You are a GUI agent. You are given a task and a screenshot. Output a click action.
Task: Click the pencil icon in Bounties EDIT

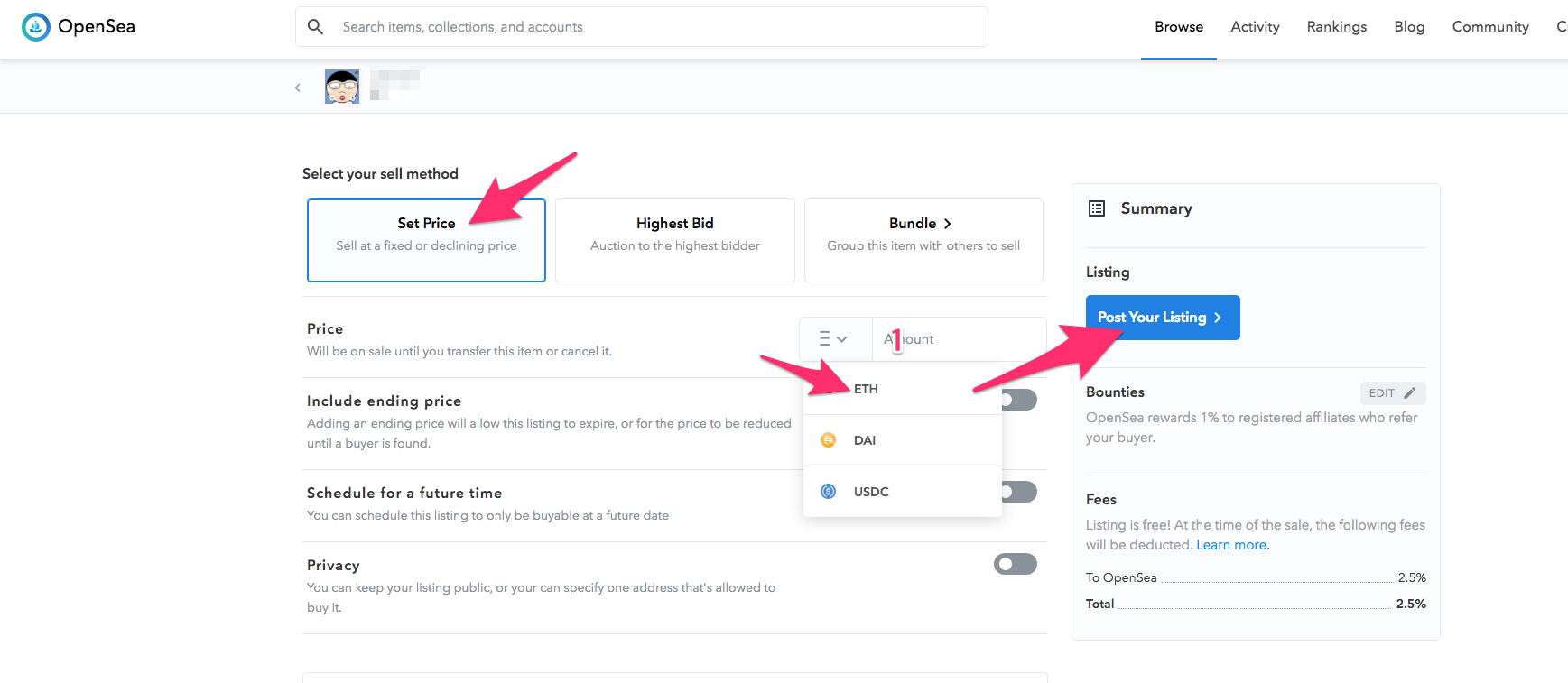click(1410, 392)
